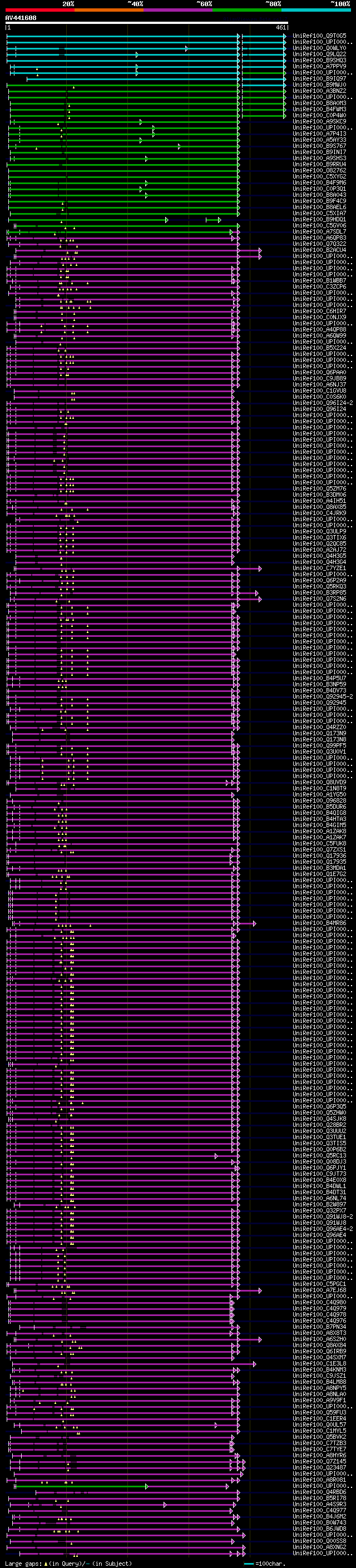
Task: Select the UniRef100_C5XYG2 label
Action: click(x=319, y=176)
